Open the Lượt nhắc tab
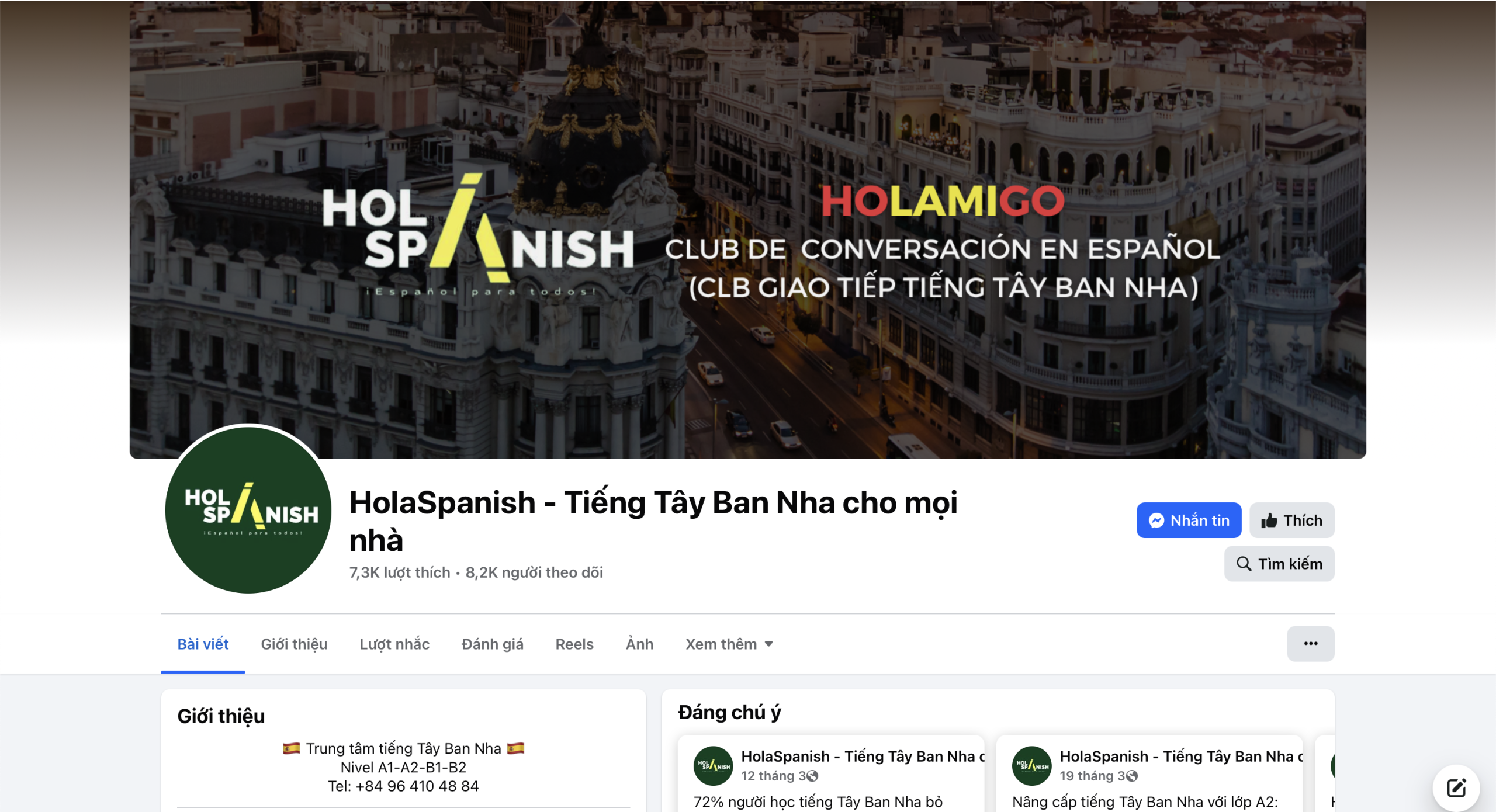 (394, 644)
